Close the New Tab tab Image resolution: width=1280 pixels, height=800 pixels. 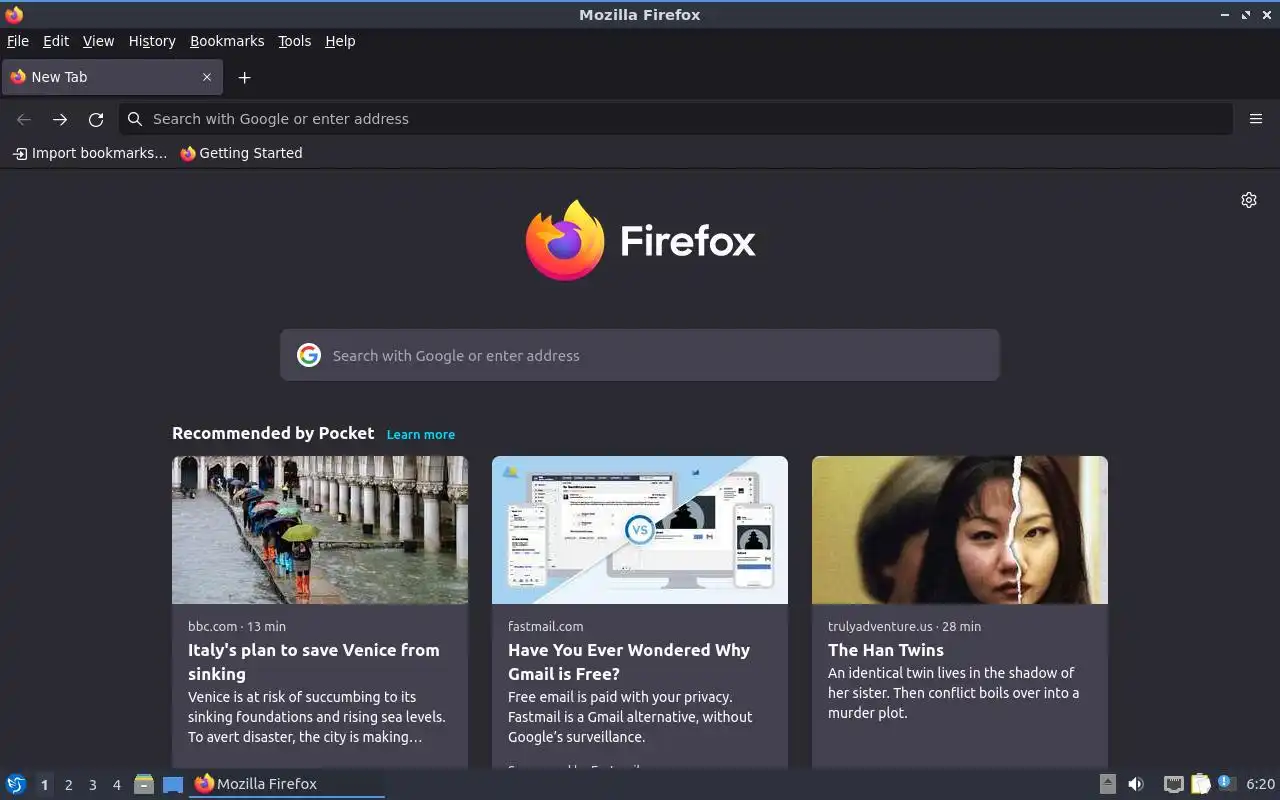[207, 77]
